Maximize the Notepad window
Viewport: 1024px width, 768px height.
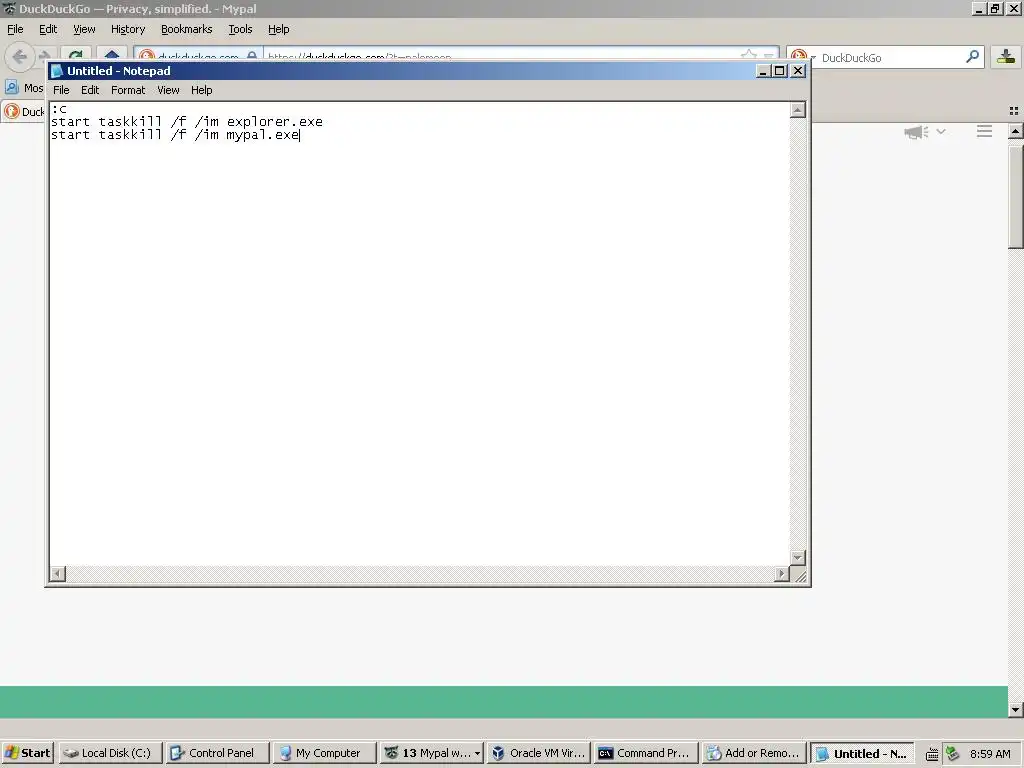tap(780, 71)
